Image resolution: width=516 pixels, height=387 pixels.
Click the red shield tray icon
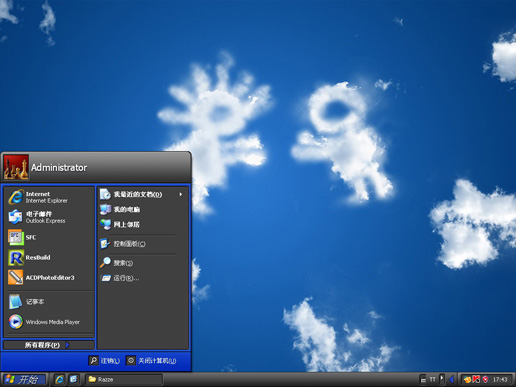(485, 379)
